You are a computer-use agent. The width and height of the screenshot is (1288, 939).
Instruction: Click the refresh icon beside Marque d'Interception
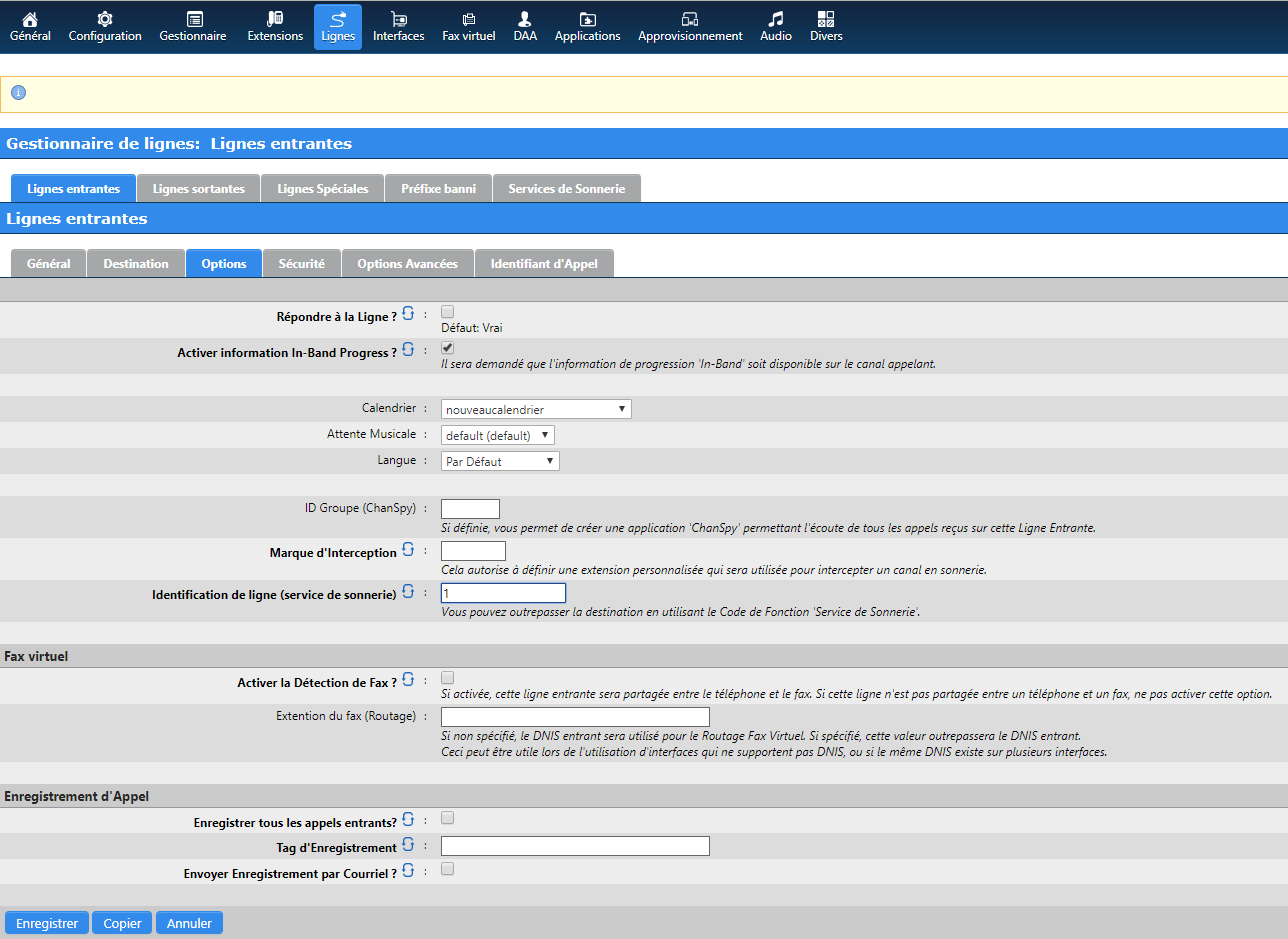(408, 550)
